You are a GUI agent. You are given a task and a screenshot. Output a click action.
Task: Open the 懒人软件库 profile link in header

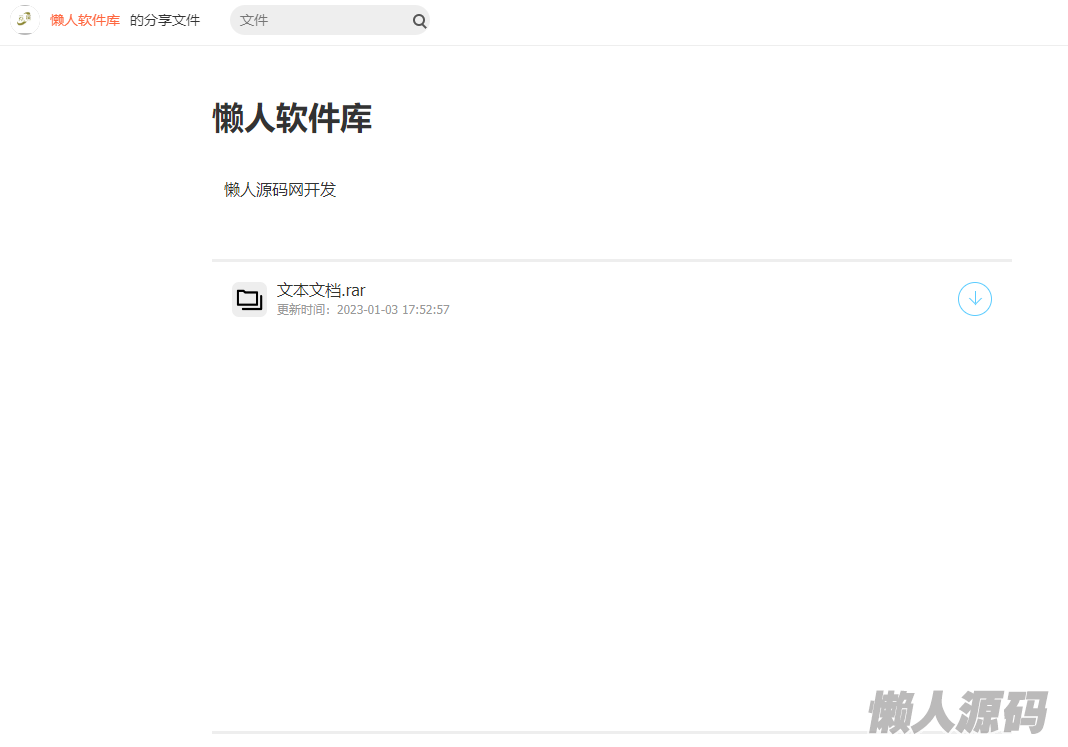(x=85, y=20)
